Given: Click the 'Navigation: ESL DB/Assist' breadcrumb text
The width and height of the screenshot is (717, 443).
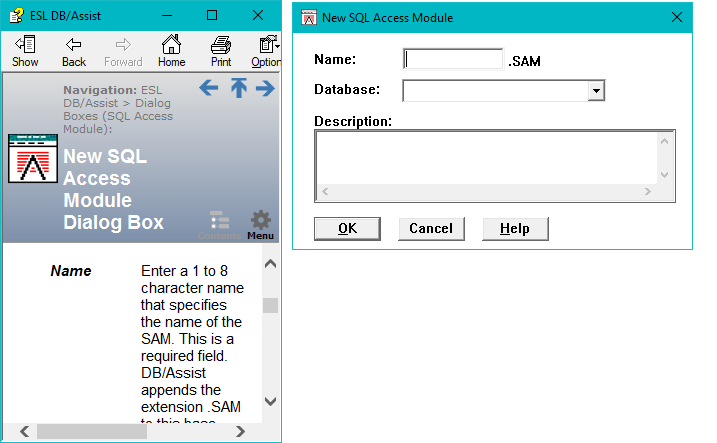Looking at the screenshot, I should (x=118, y=109).
